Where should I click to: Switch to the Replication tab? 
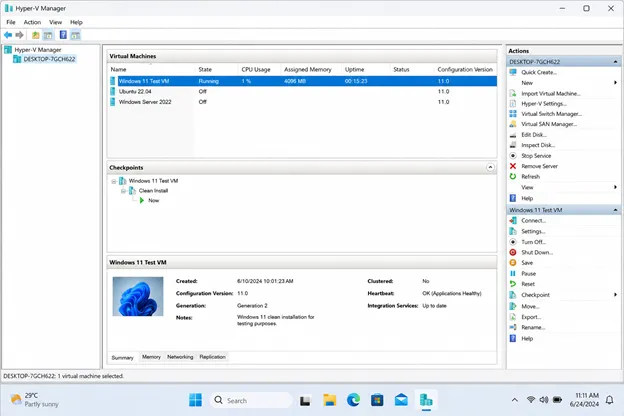(213, 357)
